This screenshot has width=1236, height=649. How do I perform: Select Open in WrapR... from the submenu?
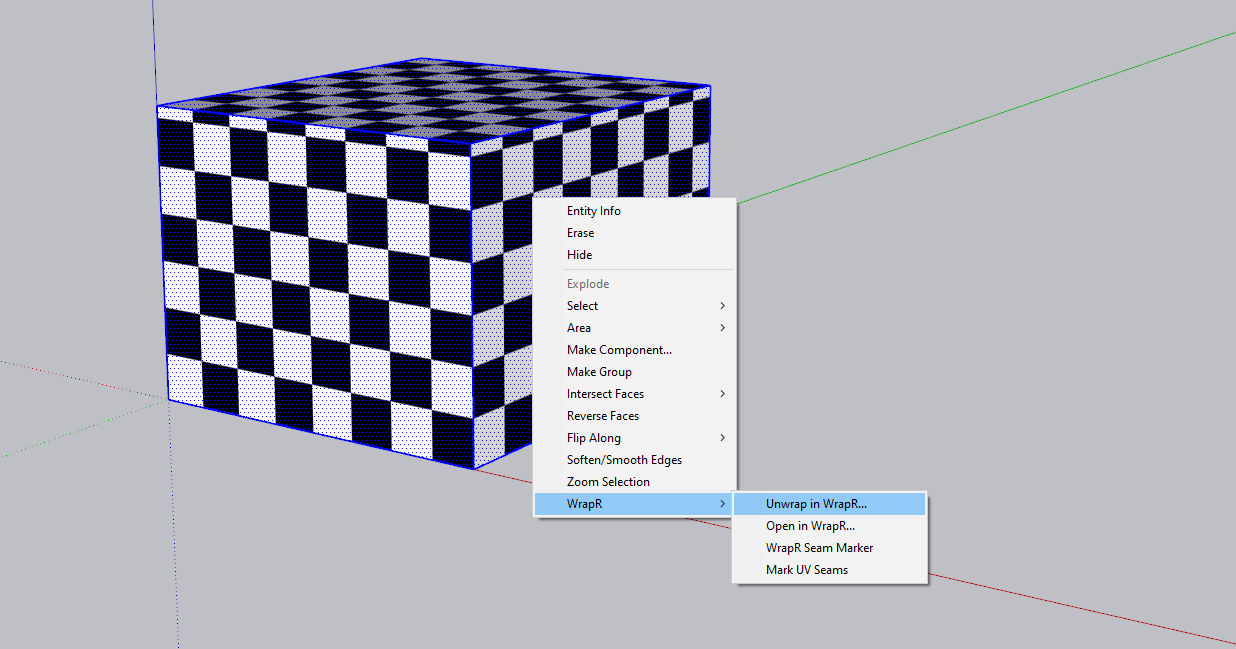click(810, 526)
